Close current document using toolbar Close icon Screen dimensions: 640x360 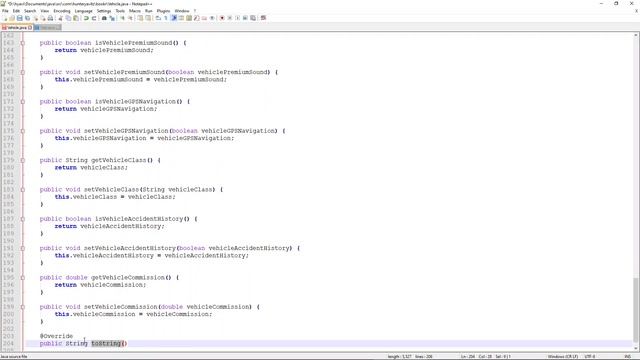[x=36, y=18]
